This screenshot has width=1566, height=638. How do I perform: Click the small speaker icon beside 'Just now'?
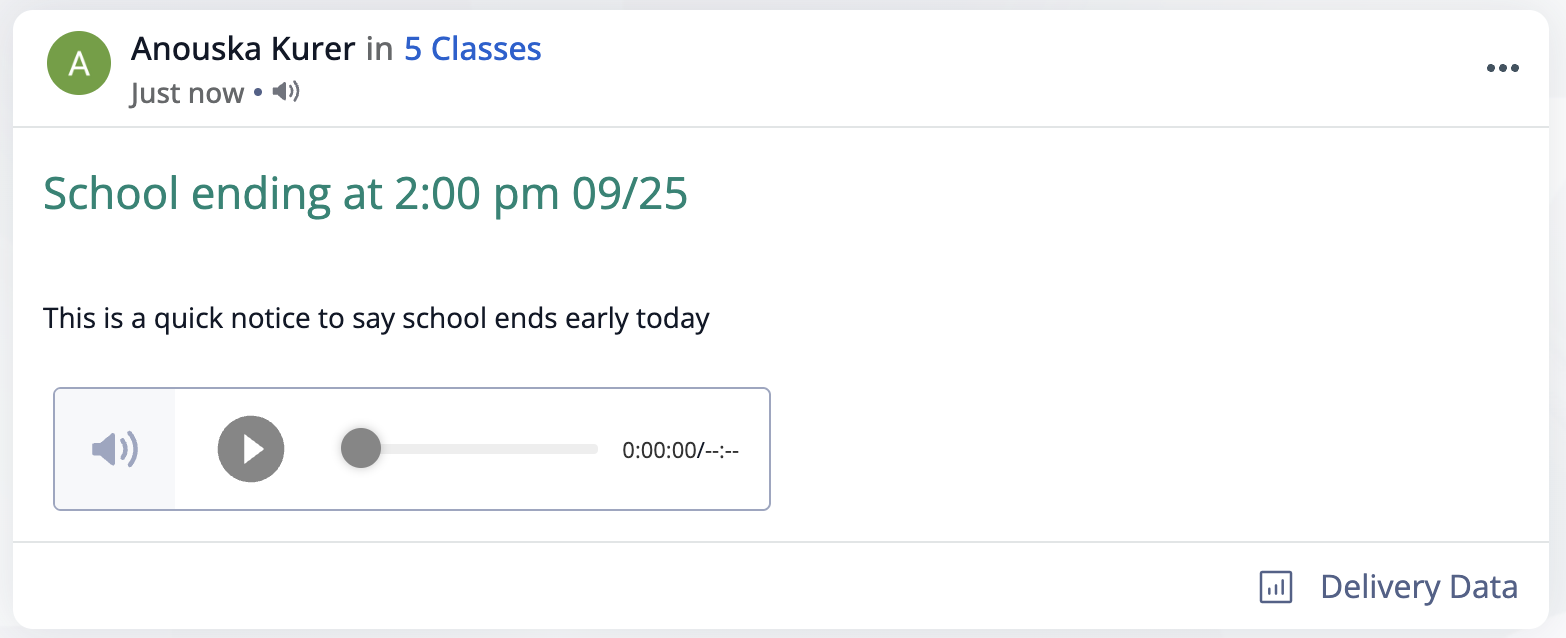(286, 92)
